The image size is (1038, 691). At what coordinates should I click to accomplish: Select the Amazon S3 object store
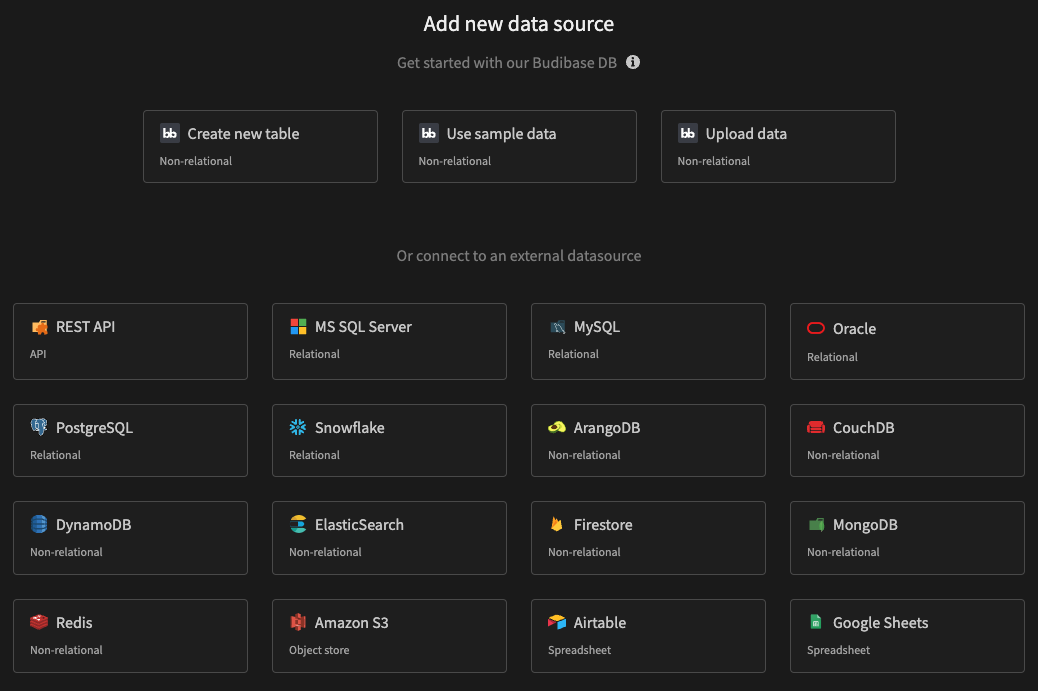click(x=389, y=636)
